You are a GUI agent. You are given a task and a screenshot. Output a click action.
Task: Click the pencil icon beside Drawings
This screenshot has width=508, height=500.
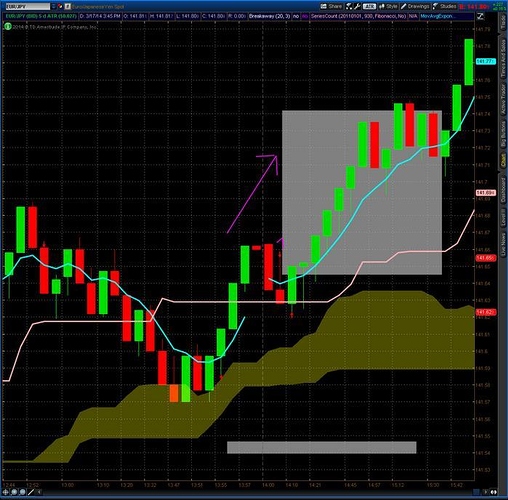(x=403, y=6)
